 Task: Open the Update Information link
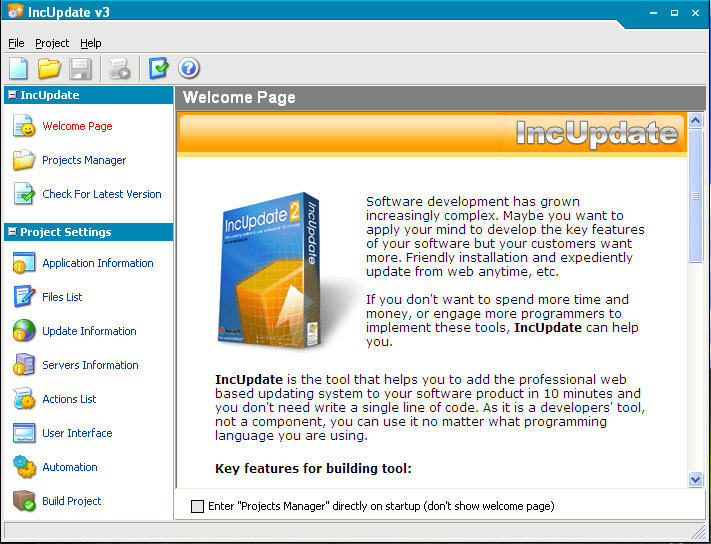pos(89,331)
